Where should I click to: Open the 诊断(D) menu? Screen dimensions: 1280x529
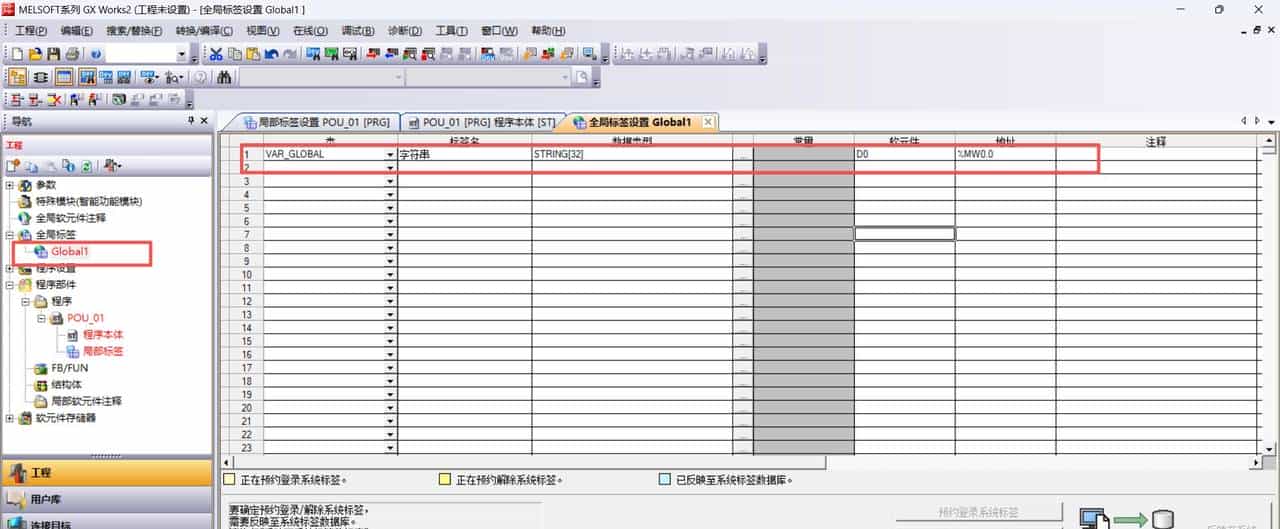coord(404,31)
